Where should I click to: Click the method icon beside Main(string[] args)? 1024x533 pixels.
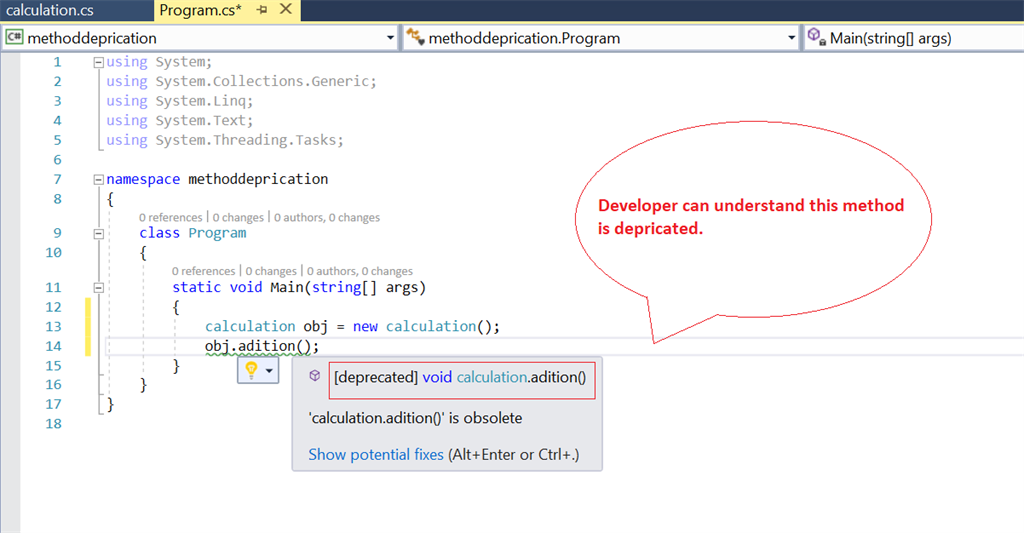816,37
